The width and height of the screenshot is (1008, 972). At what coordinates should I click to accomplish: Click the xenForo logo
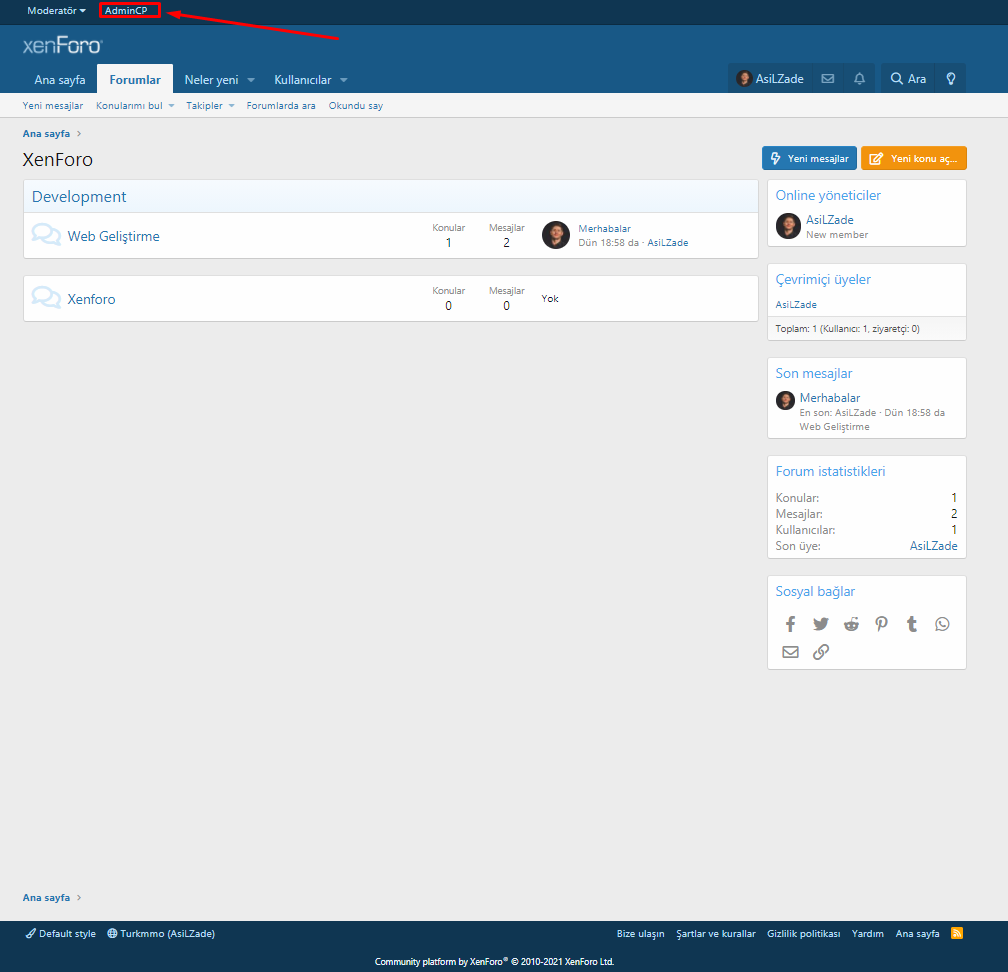[x=62, y=45]
